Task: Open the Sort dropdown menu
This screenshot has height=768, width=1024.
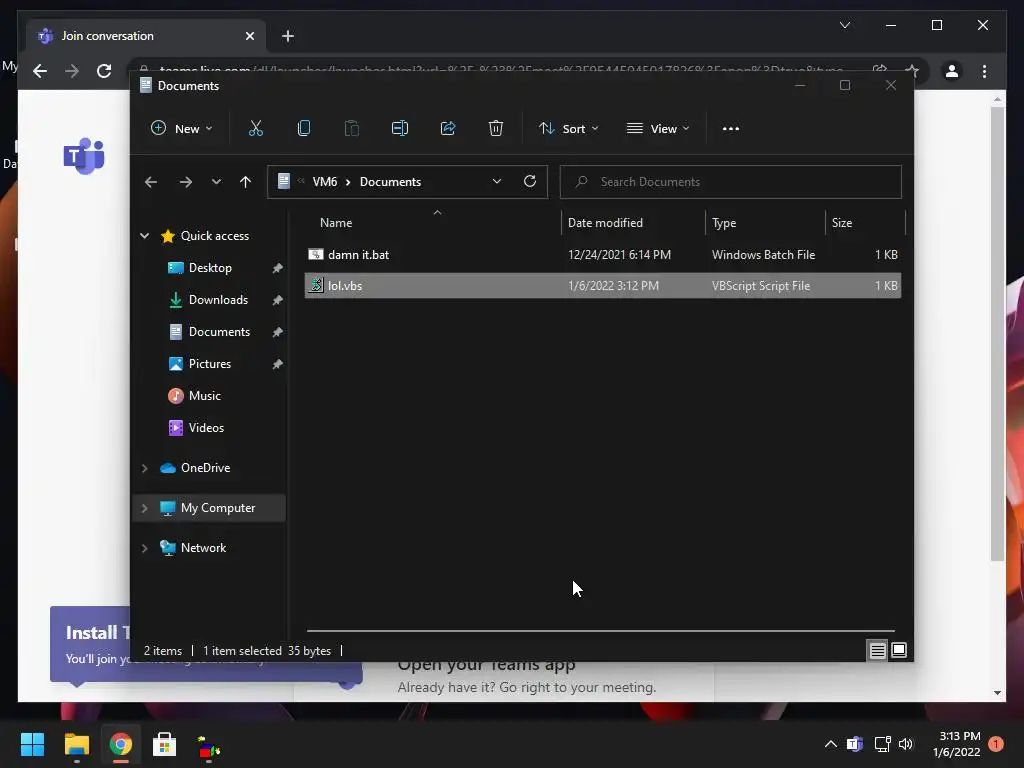Action: pos(568,129)
